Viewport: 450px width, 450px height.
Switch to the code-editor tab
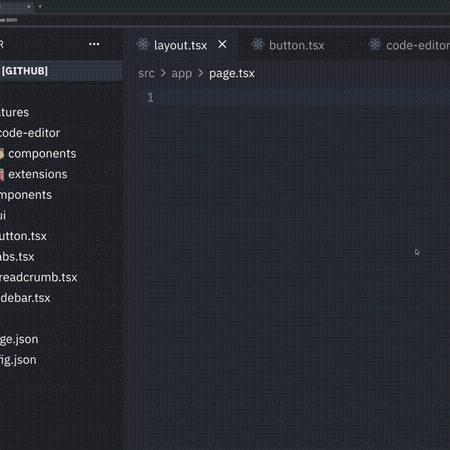coord(418,45)
